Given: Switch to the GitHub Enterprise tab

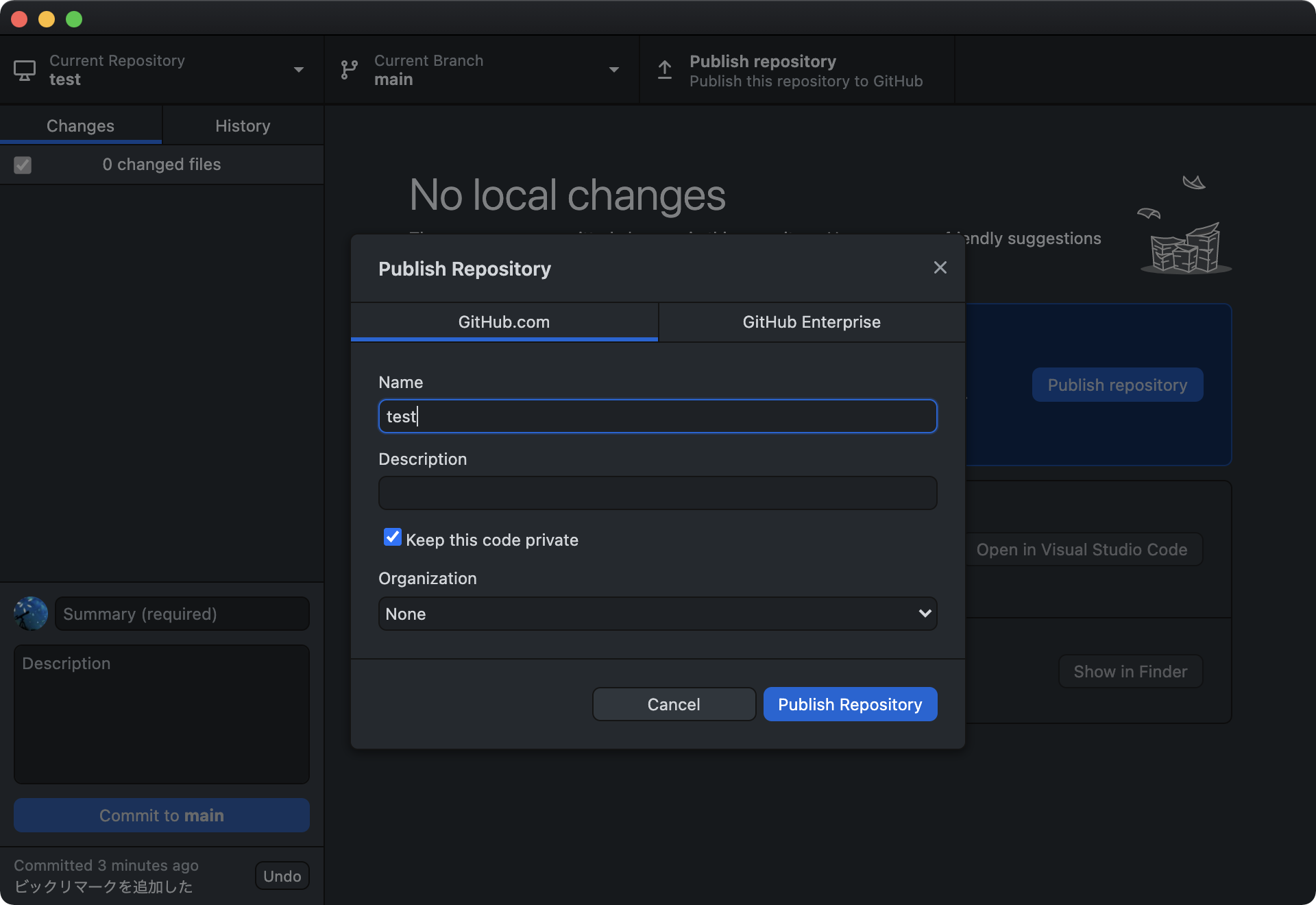Looking at the screenshot, I should click(x=811, y=322).
